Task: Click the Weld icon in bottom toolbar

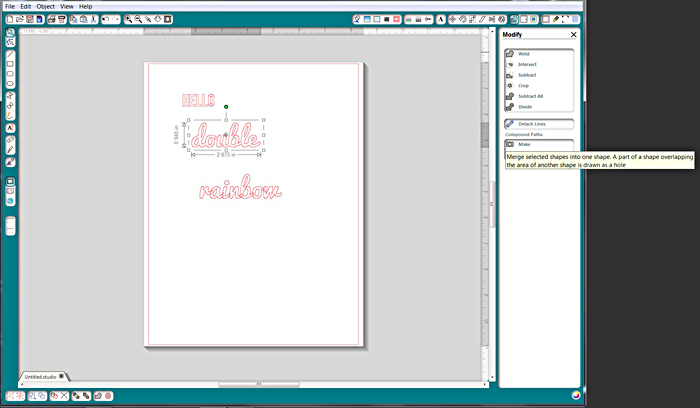Action: pos(98,396)
